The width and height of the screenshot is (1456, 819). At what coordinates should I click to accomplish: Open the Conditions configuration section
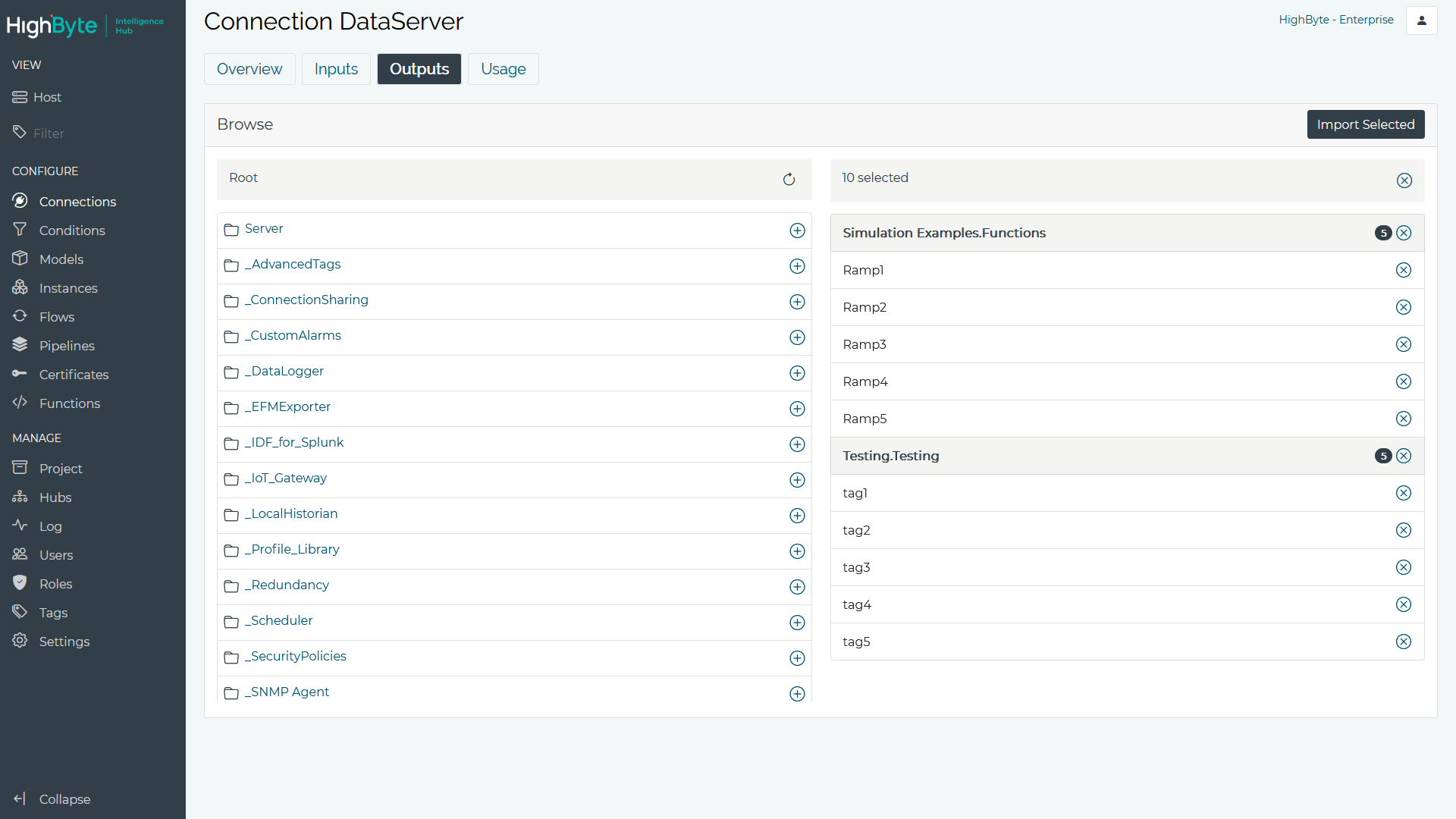71,230
